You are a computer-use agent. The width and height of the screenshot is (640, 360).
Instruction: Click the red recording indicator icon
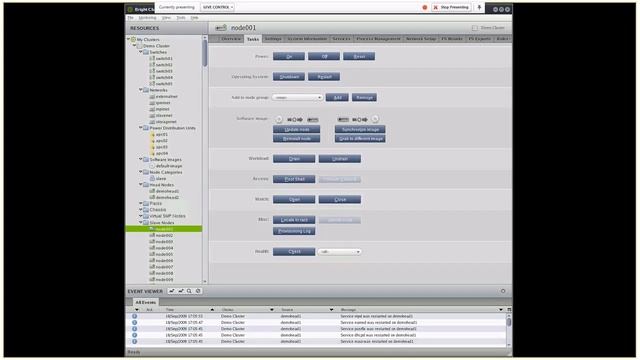click(x=424, y=7)
